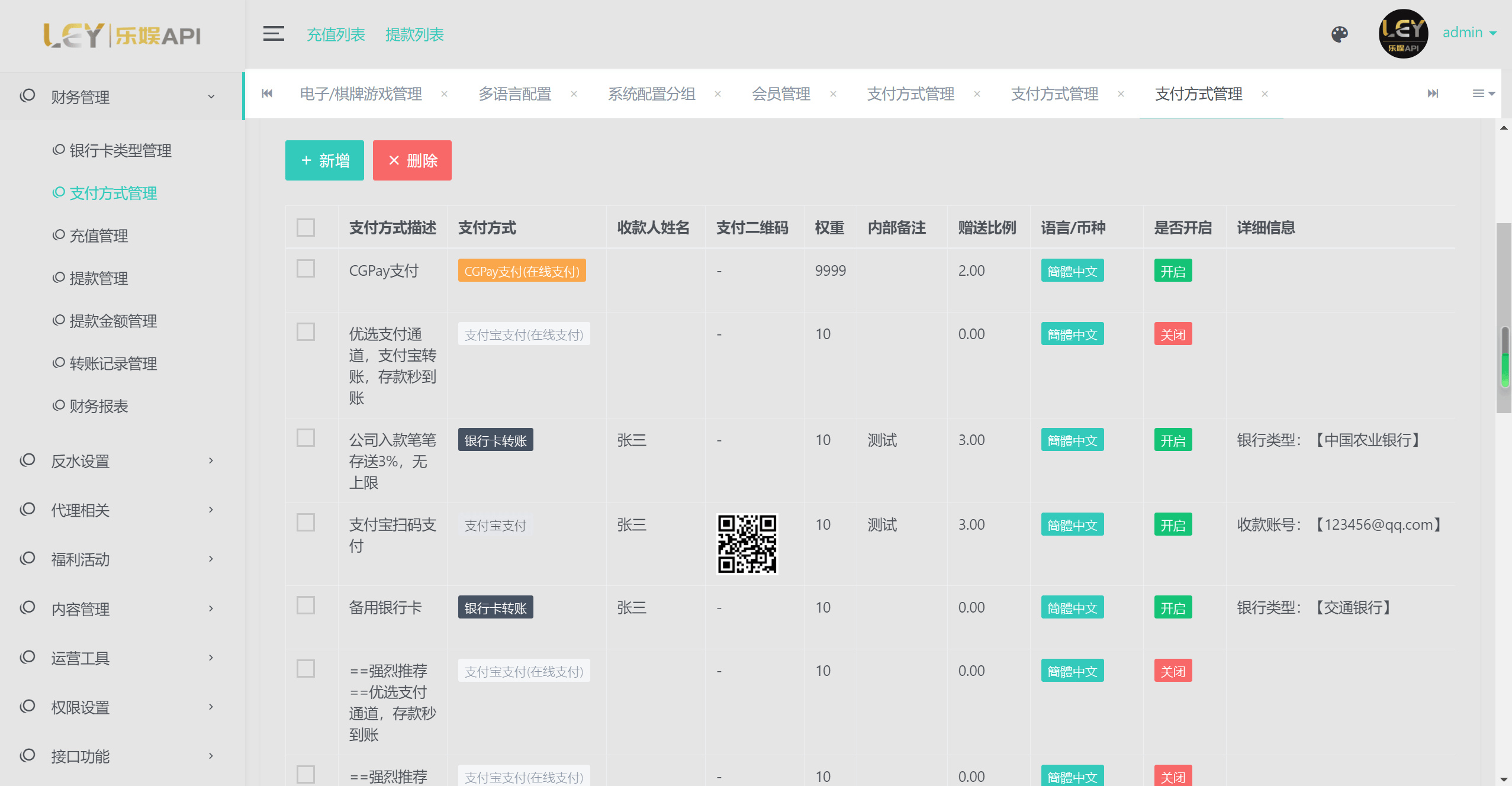The width and height of the screenshot is (1512, 786).
Task: Click the admin avatar logo
Action: coord(1403,34)
